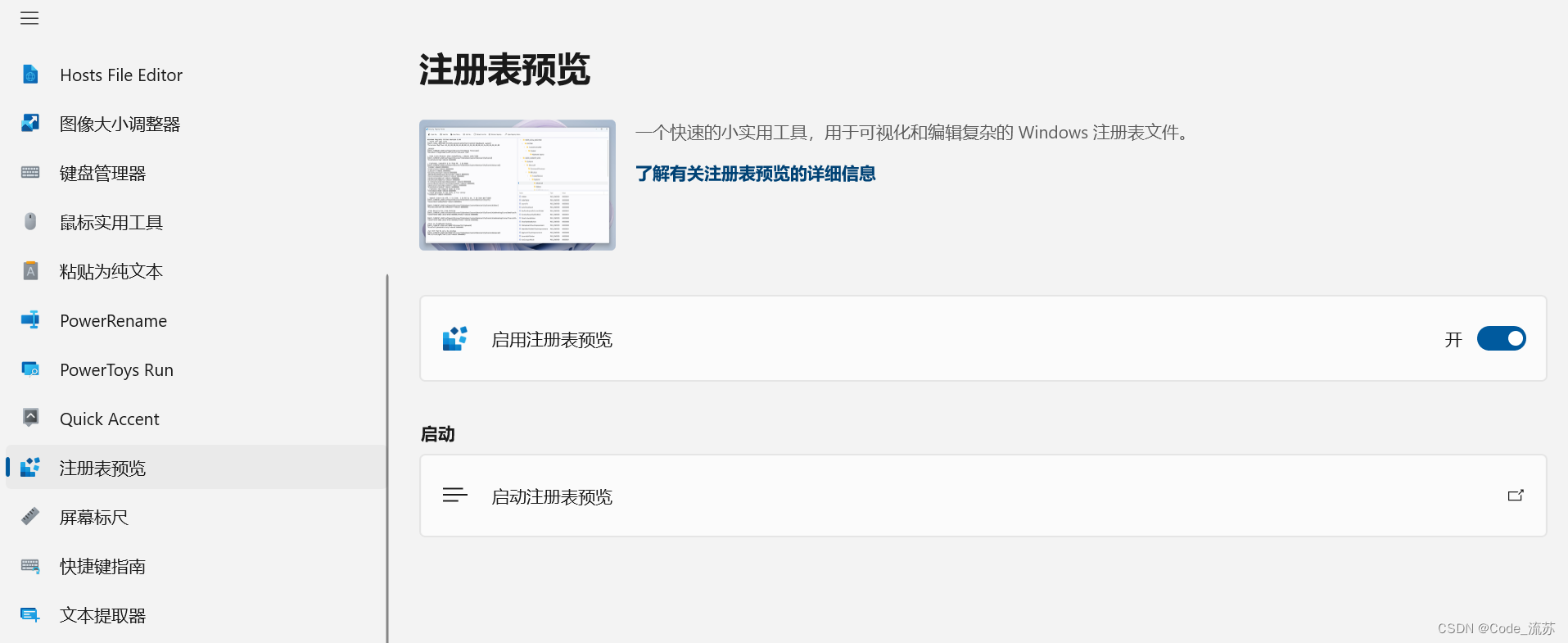The height and width of the screenshot is (643, 1568).
Task: Click the open-in-new-window icon for 启动注册表预览
Action: tap(1516, 496)
